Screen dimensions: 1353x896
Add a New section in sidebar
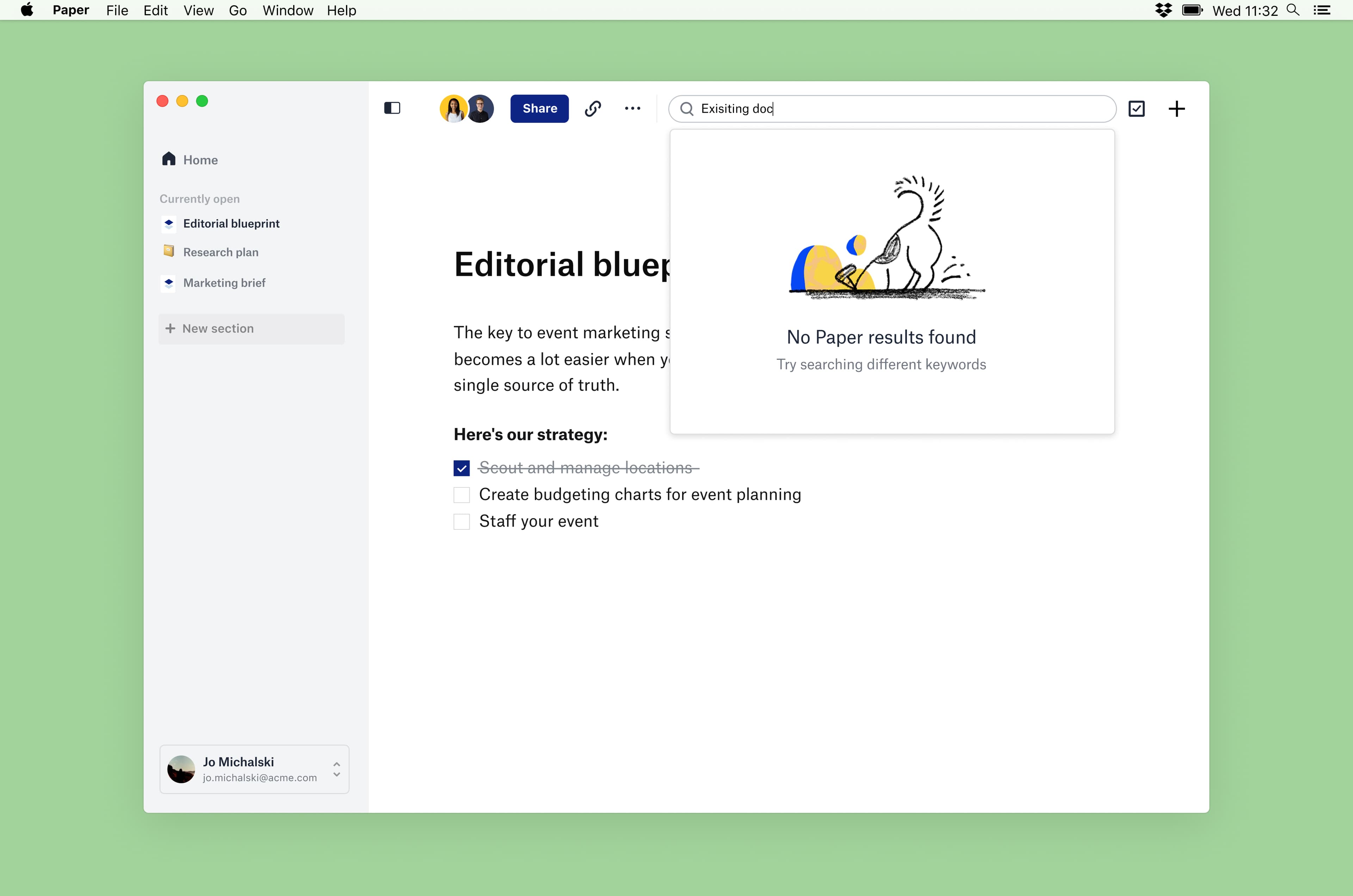pos(252,329)
